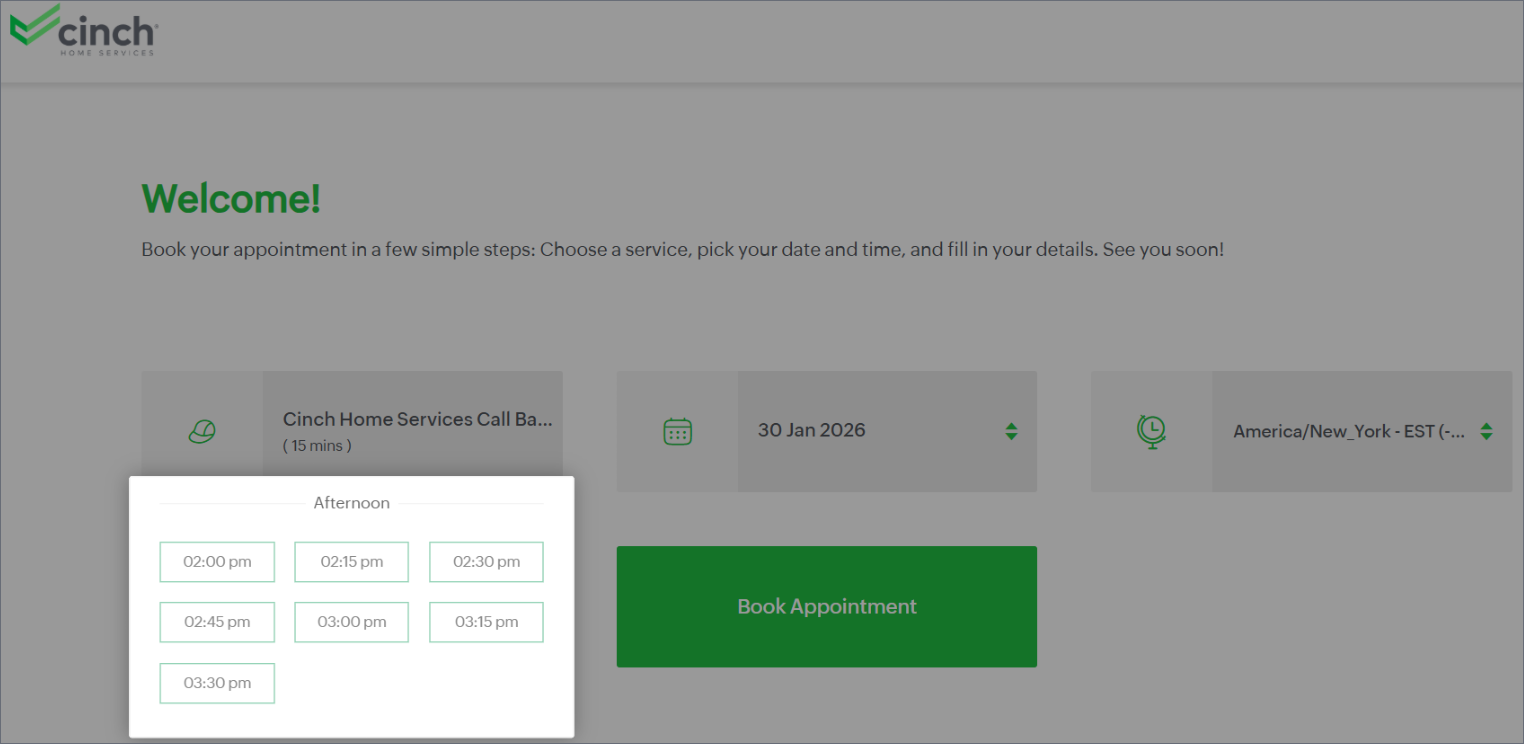Image resolution: width=1524 pixels, height=744 pixels.
Task: Click the Welcome! heading
Action: pos(231,199)
